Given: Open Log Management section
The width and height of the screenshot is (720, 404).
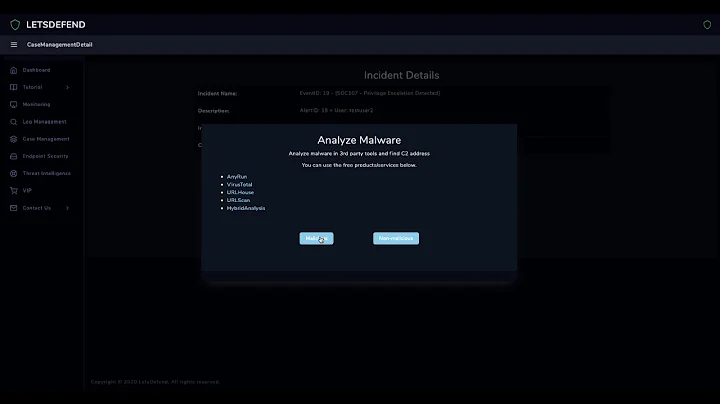Looking at the screenshot, I should click(x=45, y=122).
